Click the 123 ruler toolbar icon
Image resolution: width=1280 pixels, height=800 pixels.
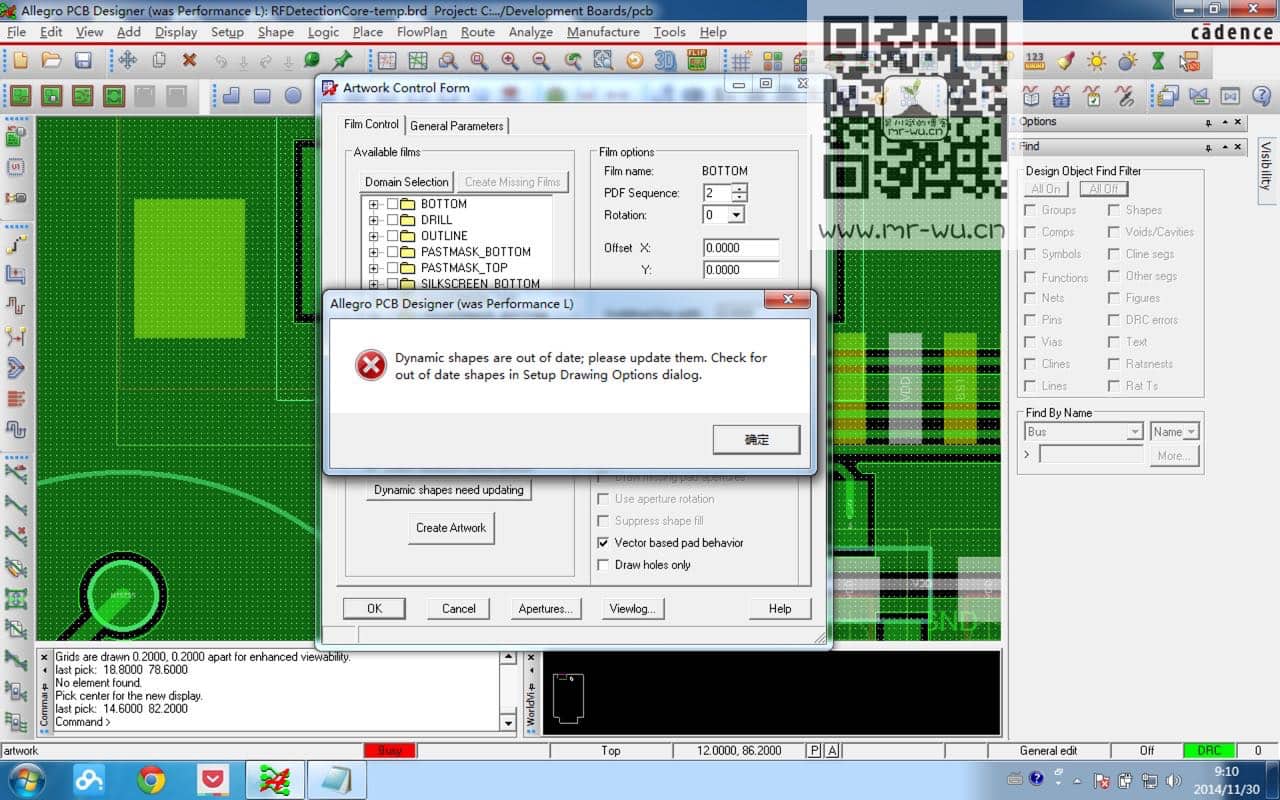tap(1035, 61)
